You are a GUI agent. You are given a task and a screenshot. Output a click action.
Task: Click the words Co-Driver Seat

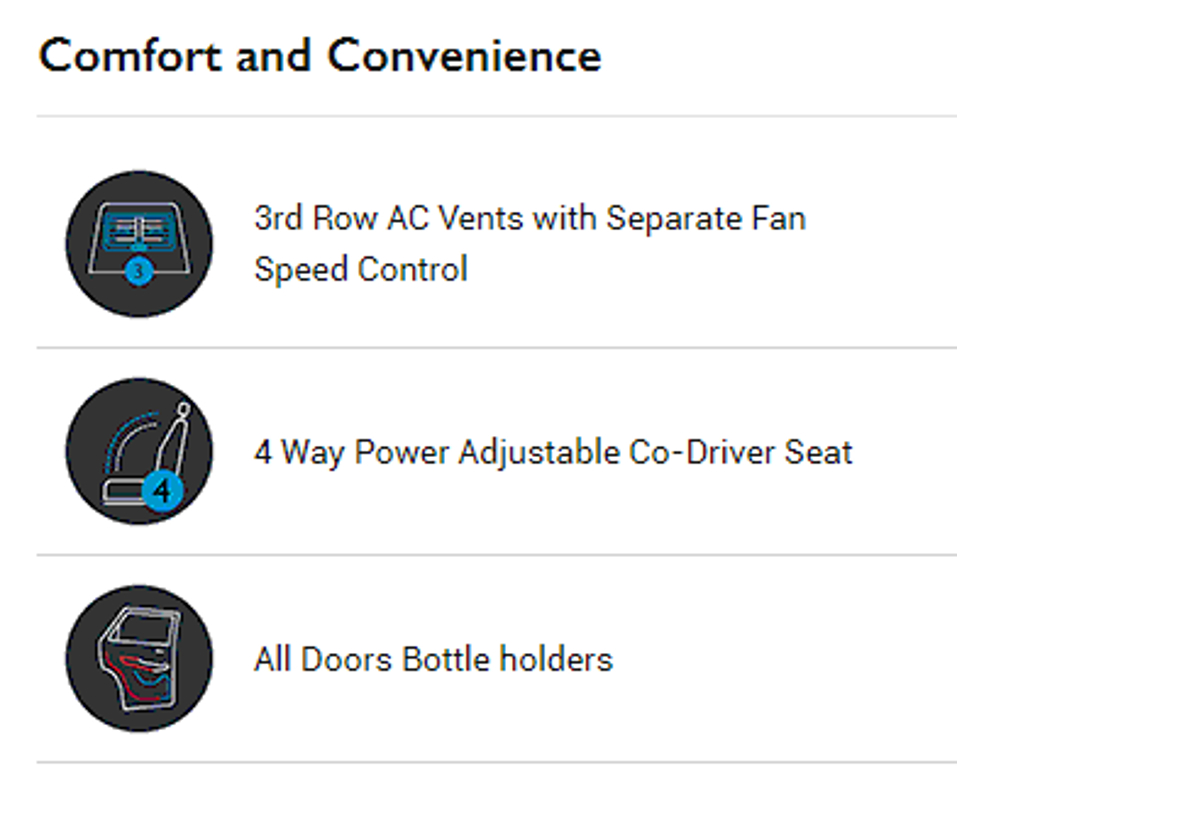(741, 452)
